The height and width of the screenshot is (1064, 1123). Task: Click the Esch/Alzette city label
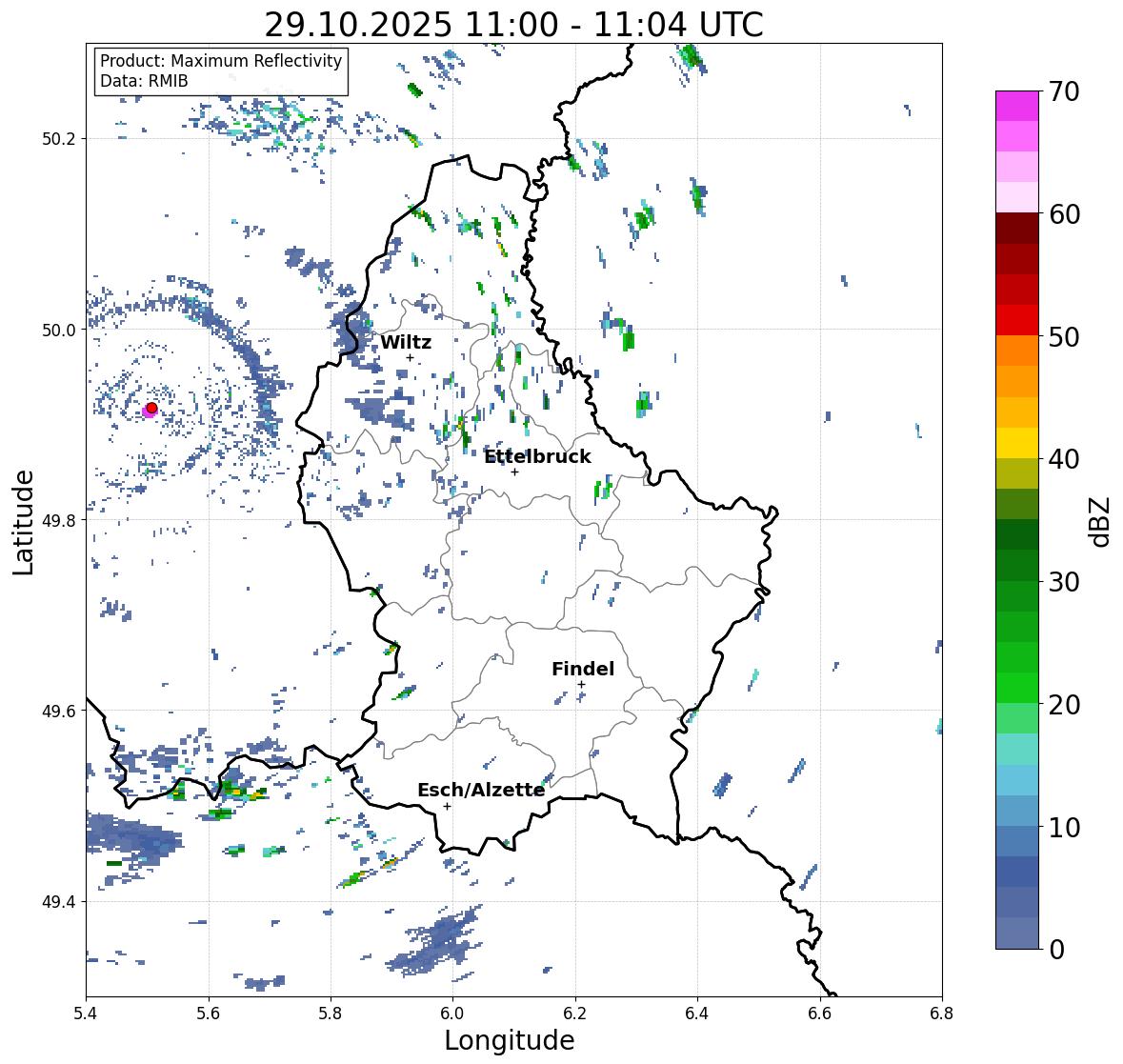(481, 790)
